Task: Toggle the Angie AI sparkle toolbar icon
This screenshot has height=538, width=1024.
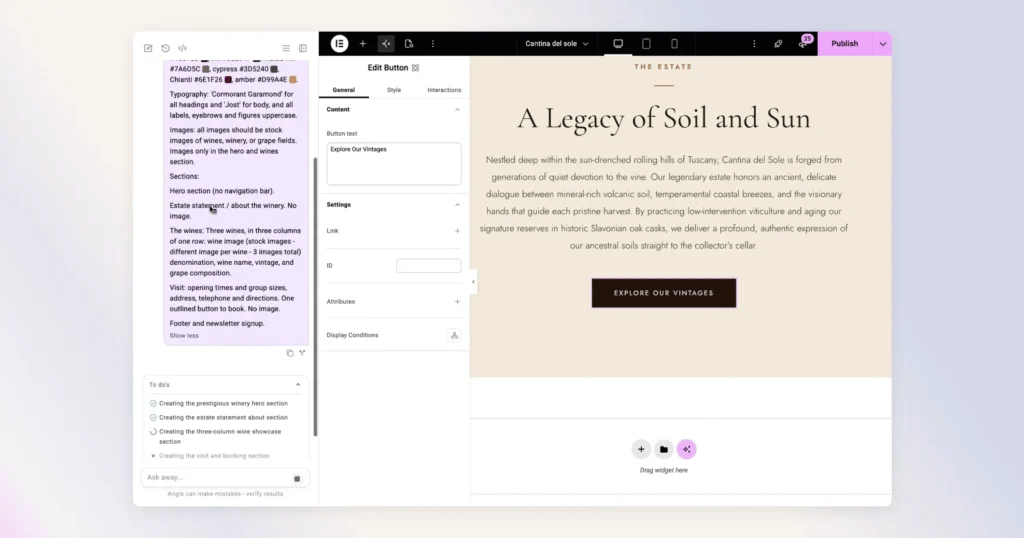Action: pos(386,44)
